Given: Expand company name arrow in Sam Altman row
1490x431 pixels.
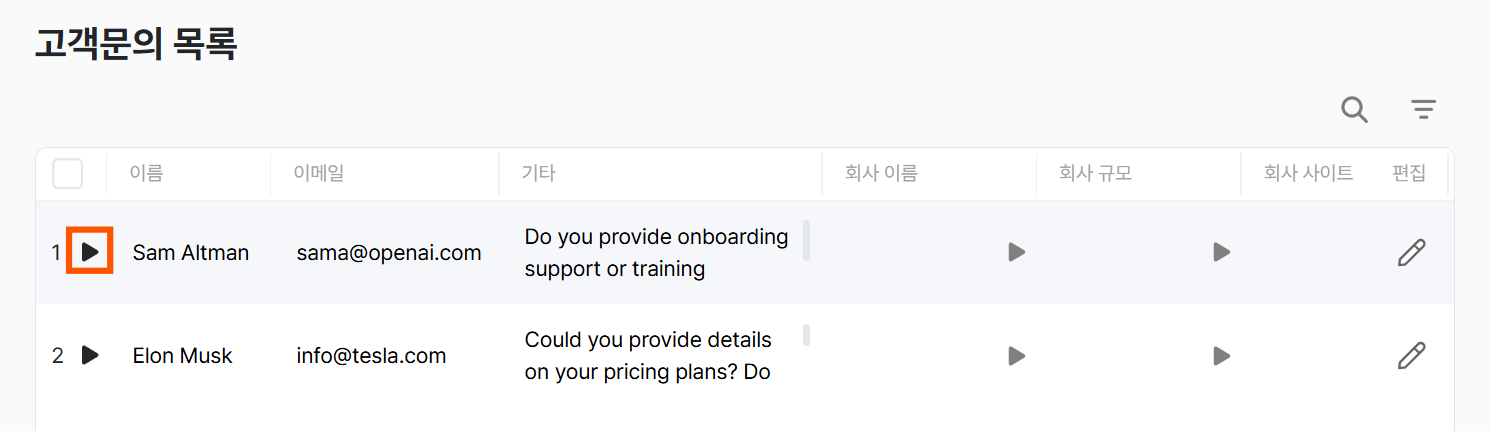Looking at the screenshot, I should [1017, 252].
